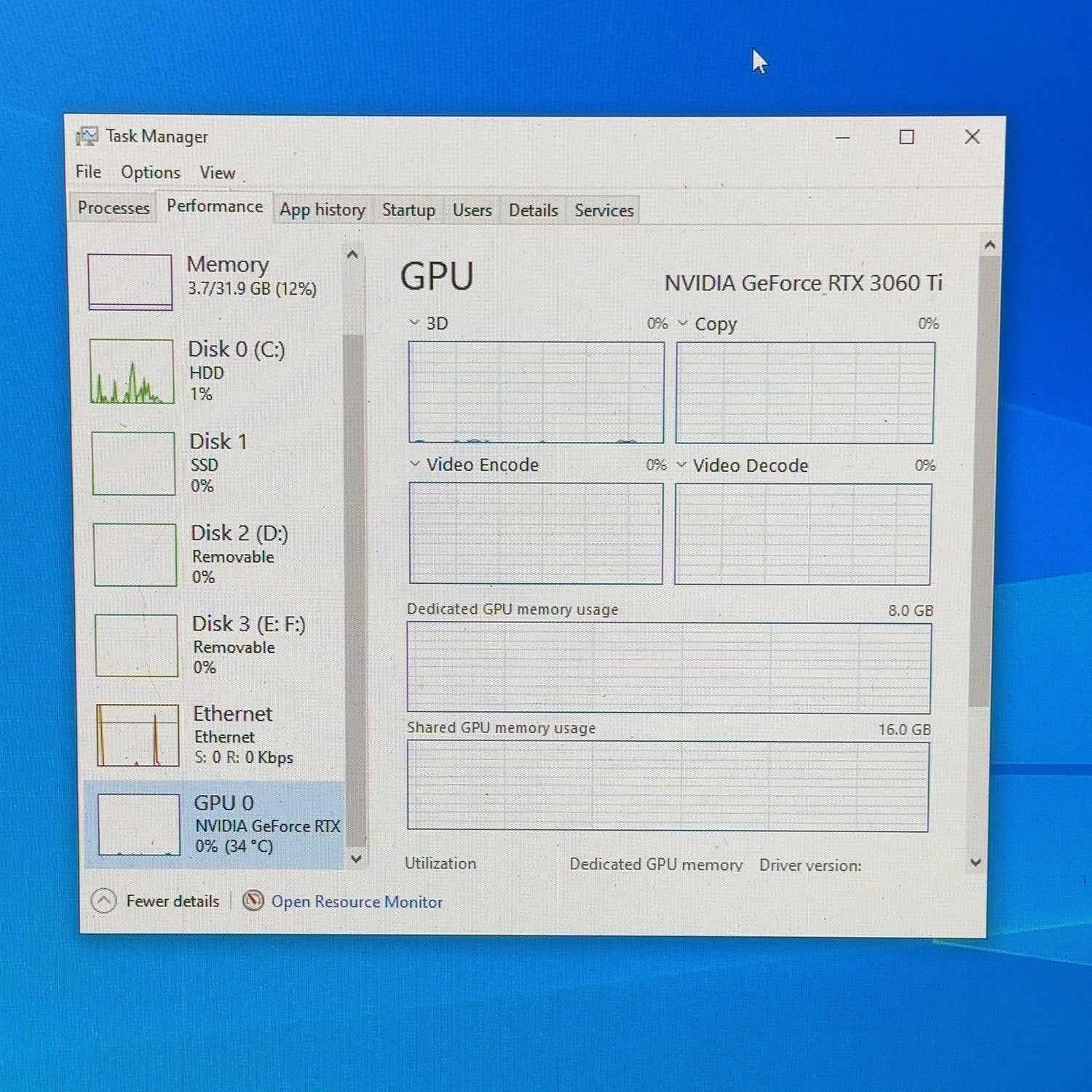
Task: Click the Resource Monitor icon
Action: 253,901
